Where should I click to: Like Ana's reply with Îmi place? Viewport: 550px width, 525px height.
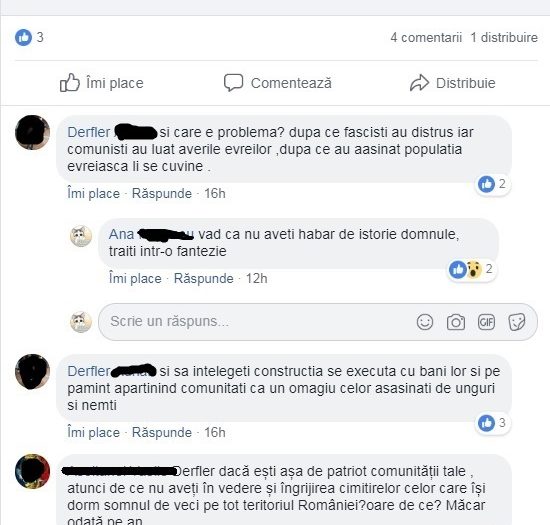point(135,278)
